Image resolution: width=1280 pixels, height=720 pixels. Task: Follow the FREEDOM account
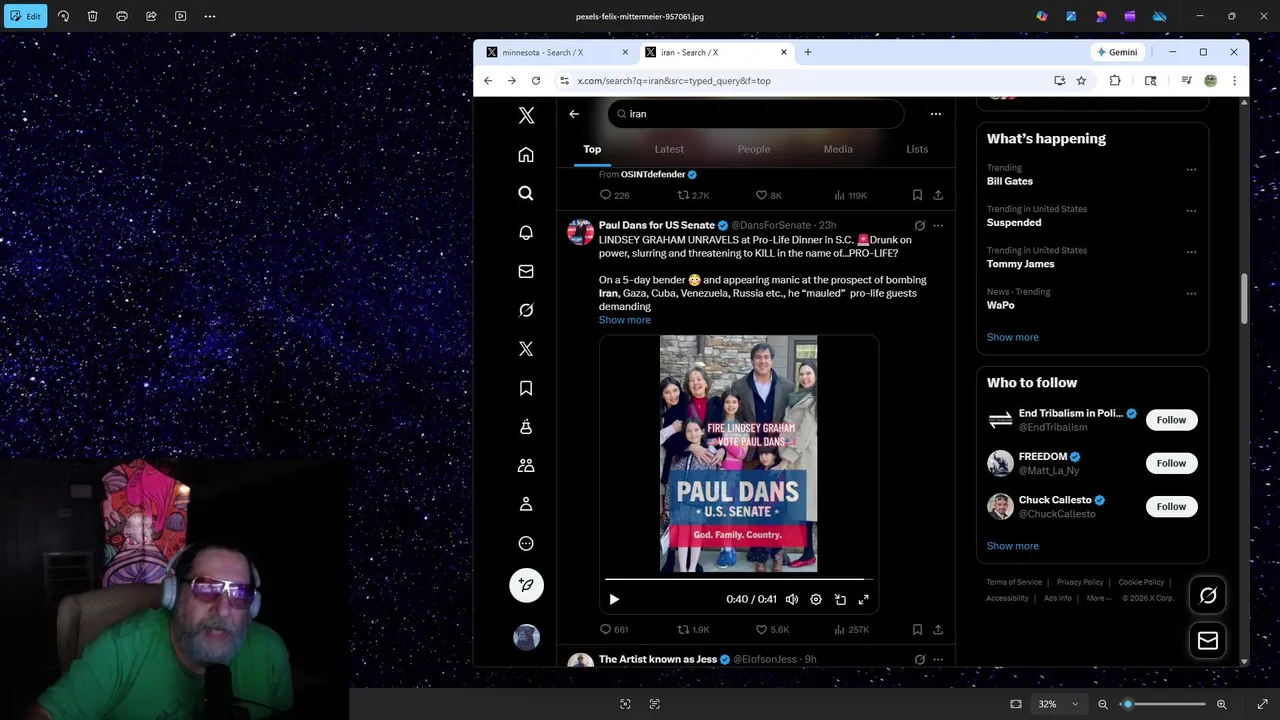pos(1171,463)
